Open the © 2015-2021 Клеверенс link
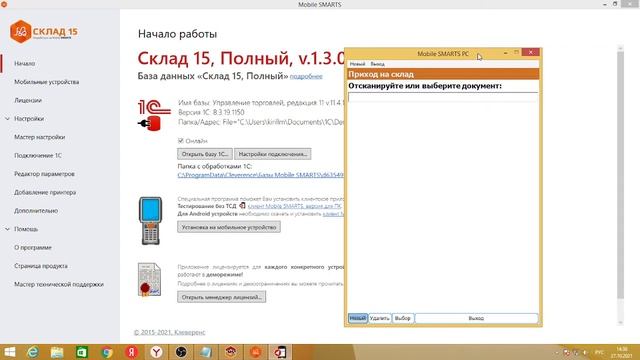The height and width of the screenshot is (360, 640). pos(169,332)
